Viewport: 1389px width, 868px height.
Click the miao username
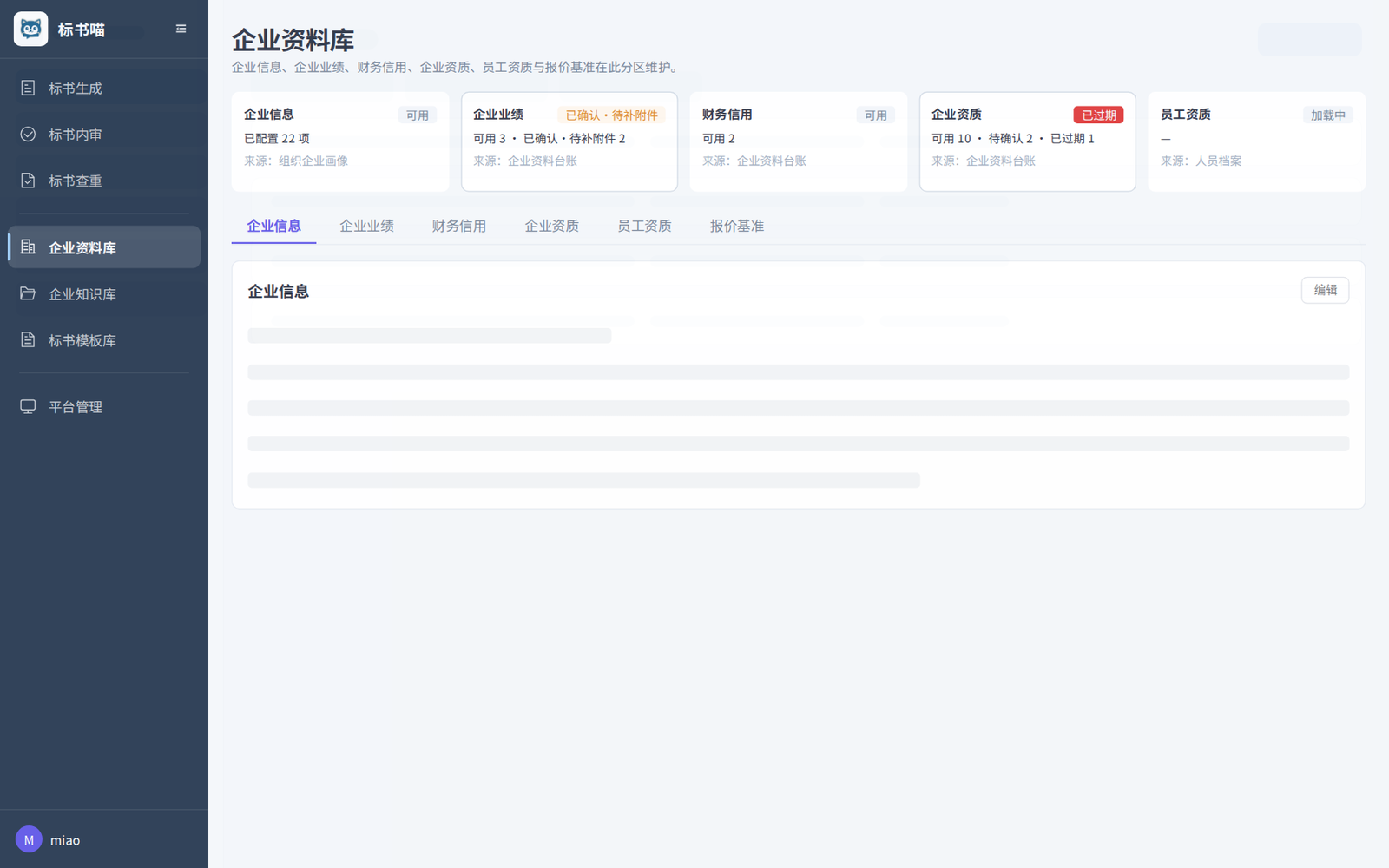coord(65,840)
